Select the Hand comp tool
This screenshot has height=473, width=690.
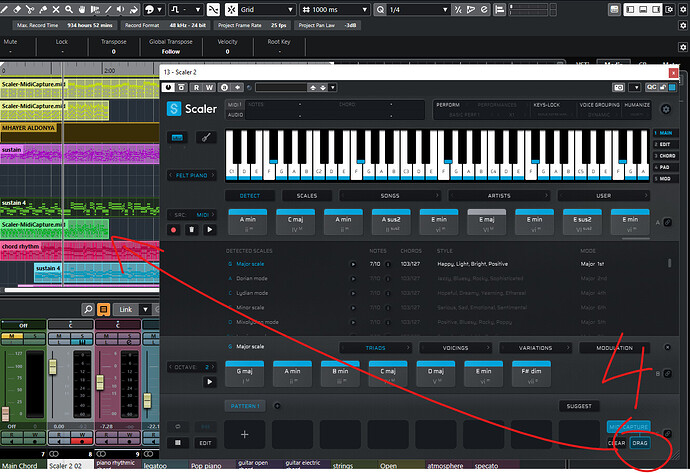pyautogui.click(x=82, y=9)
